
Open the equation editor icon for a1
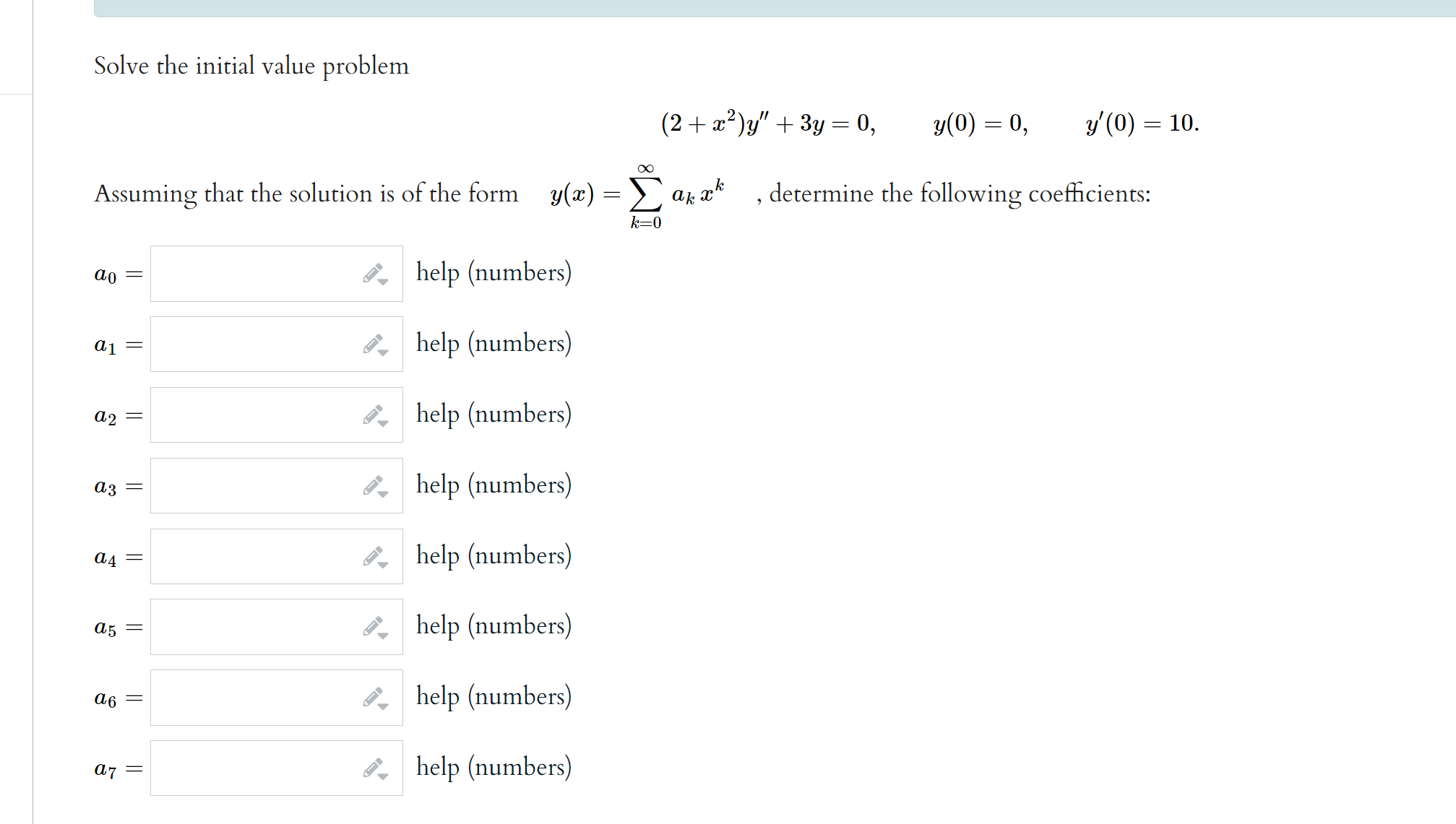[374, 344]
